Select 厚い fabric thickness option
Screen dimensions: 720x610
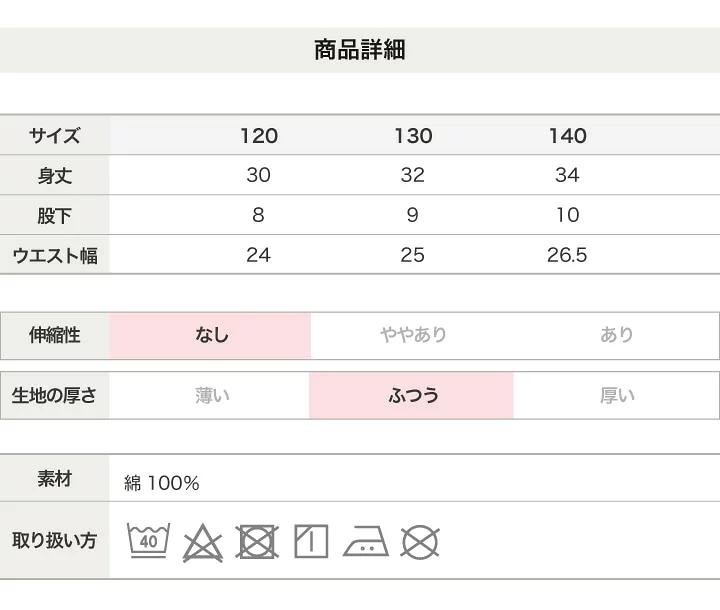(616, 395)
